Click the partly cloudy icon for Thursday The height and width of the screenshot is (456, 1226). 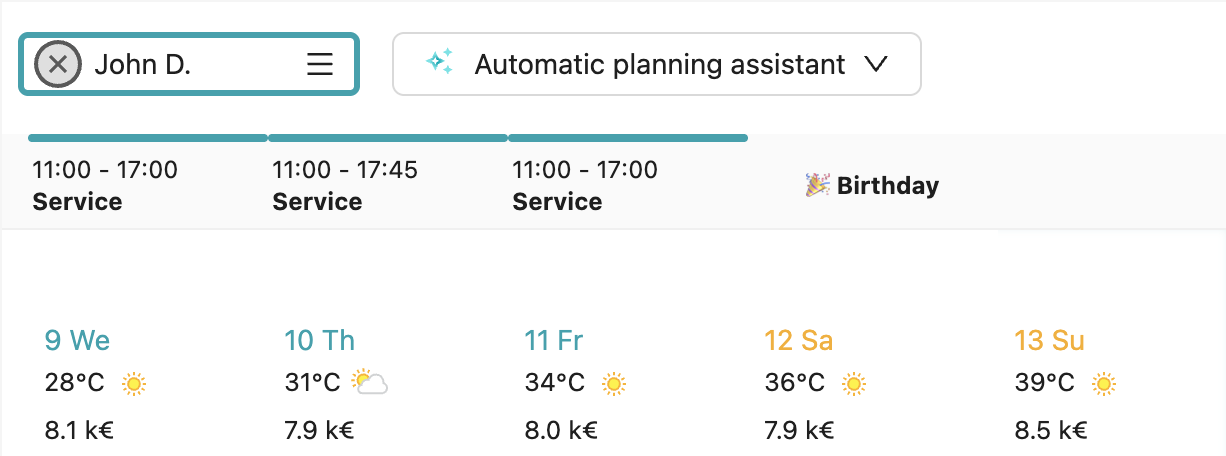370,382
